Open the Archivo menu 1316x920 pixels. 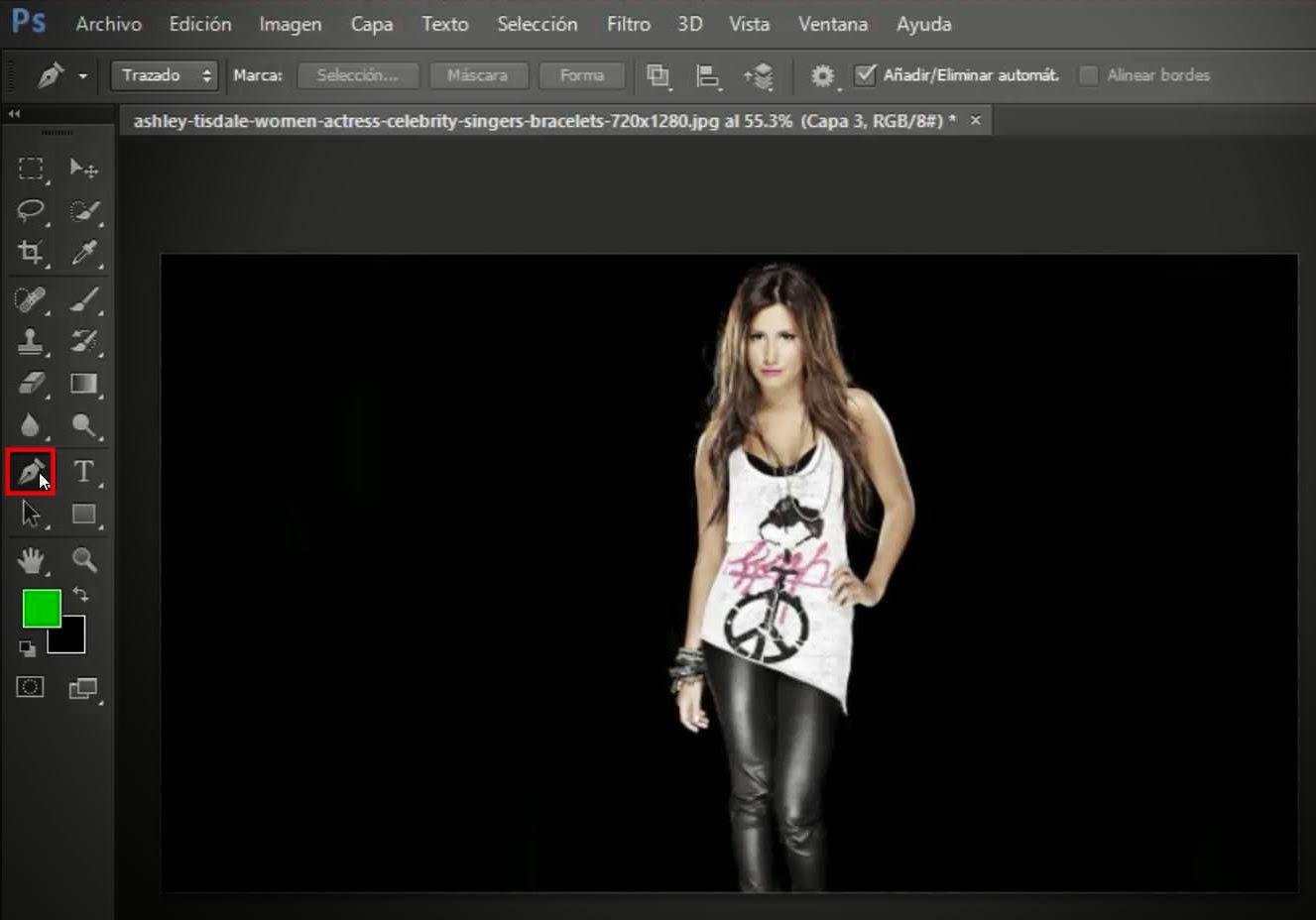tap(109, 24)
